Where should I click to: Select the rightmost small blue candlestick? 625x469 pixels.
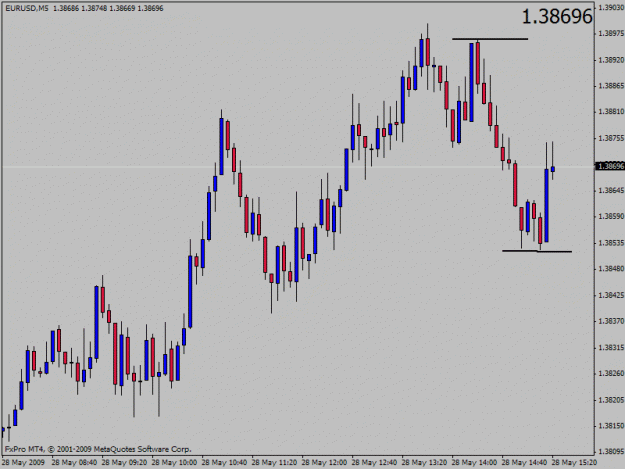(x=552, y=169)
